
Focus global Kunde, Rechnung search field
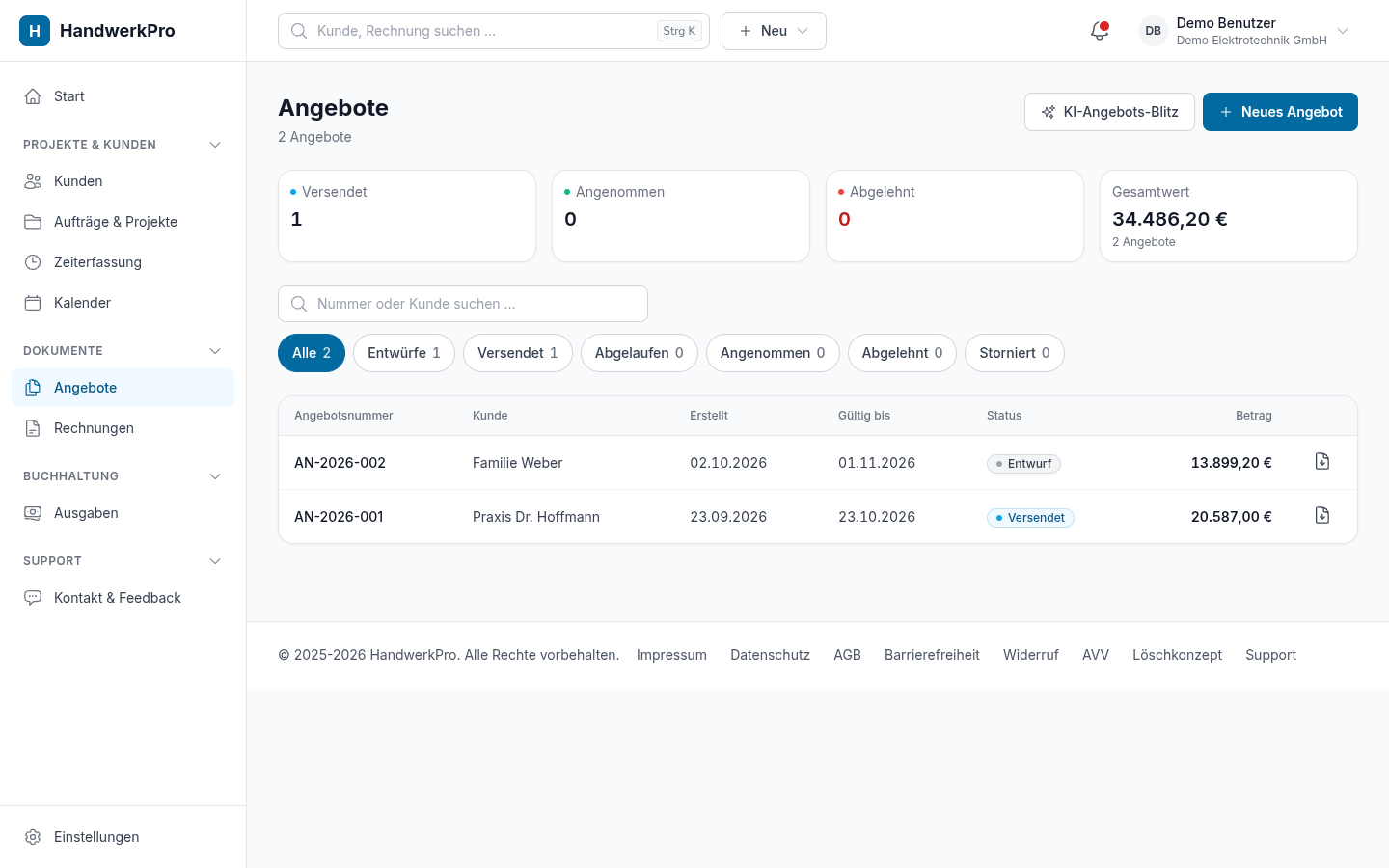point(494,31)
